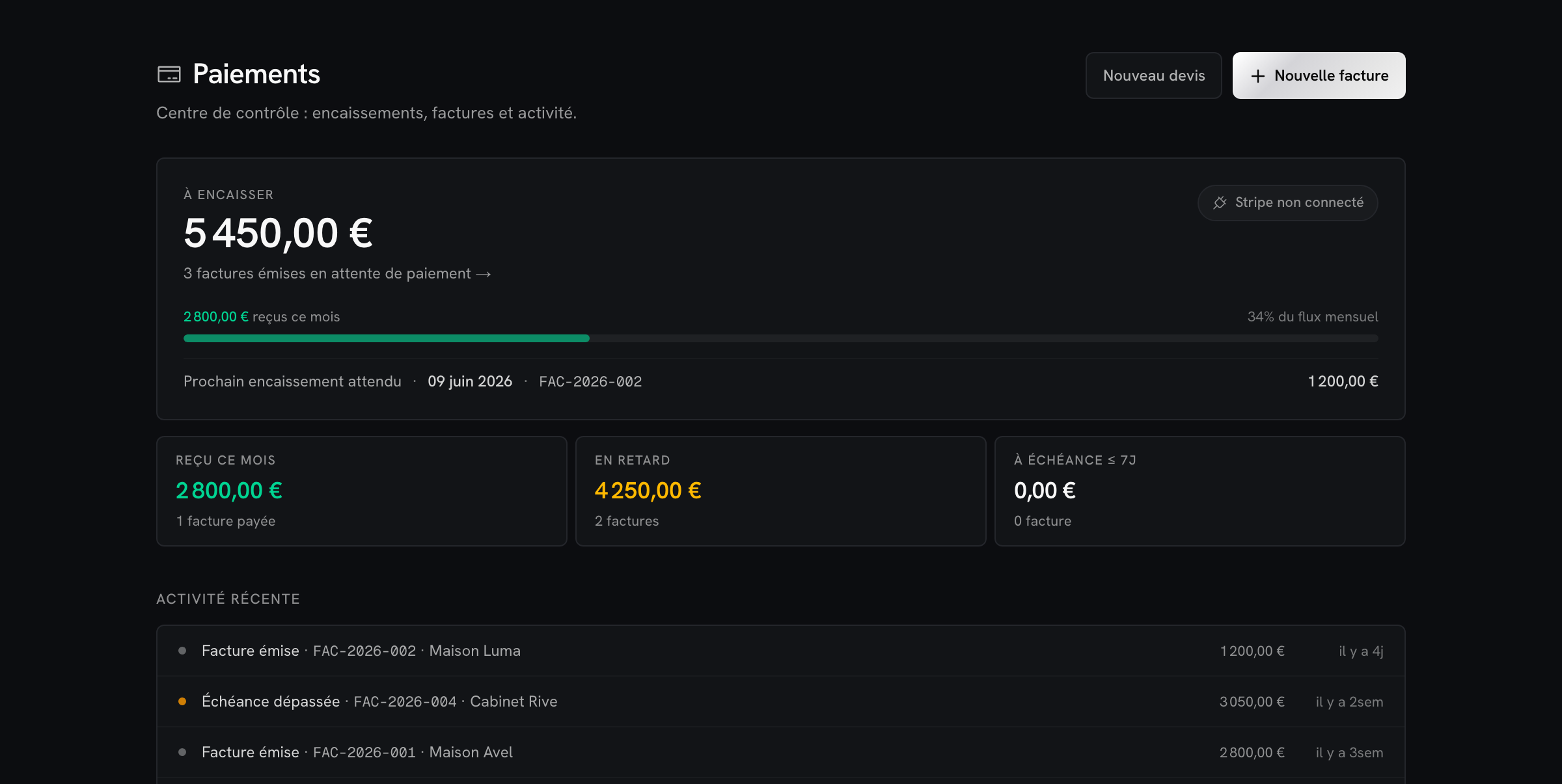Click grey dot beside Facture émise FAC-2026-002
This screenshot has height=784, width=1562.
click(182, 651)
